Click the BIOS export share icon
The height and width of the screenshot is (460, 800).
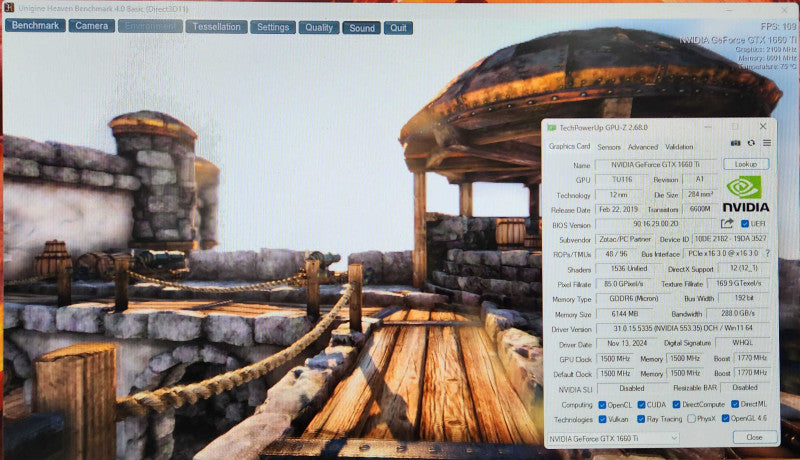[727, 223]
